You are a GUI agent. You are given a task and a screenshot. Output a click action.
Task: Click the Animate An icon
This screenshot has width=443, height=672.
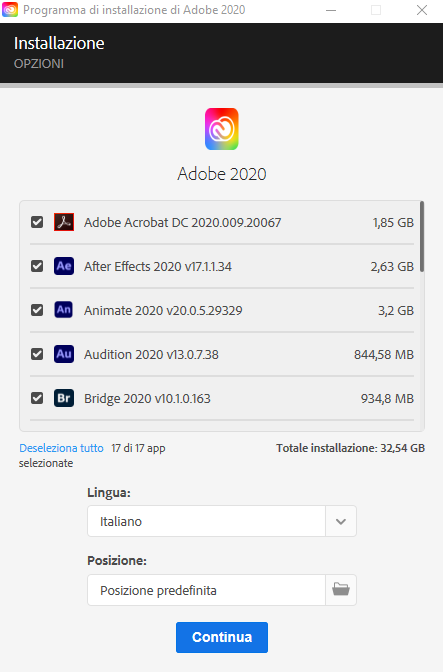click(x=64, y=310)
